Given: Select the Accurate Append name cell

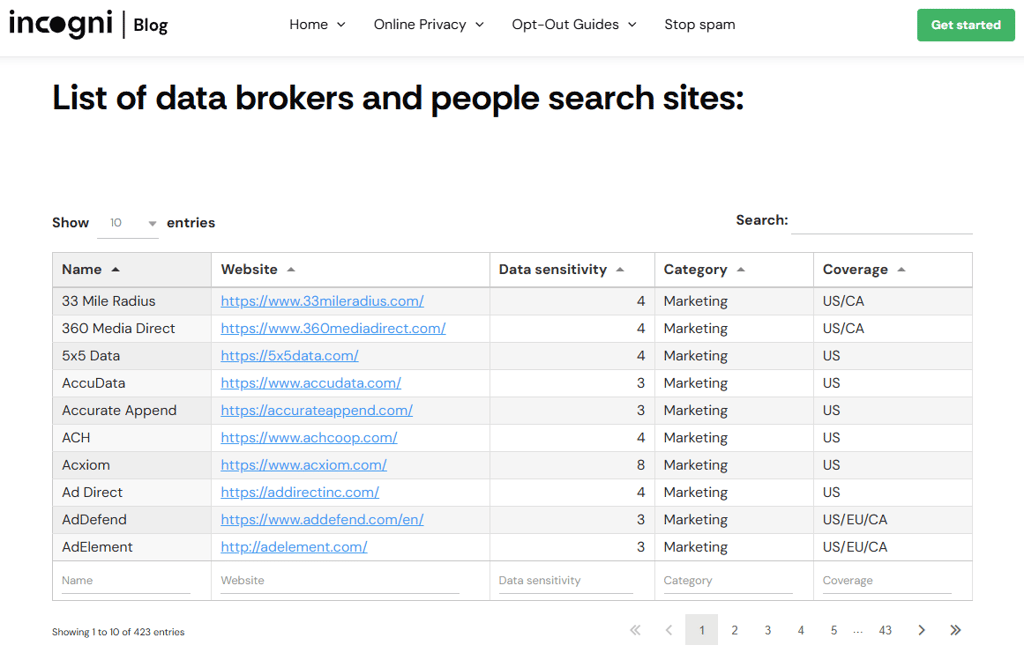Looking at the screenshot, I should (132, 411).
